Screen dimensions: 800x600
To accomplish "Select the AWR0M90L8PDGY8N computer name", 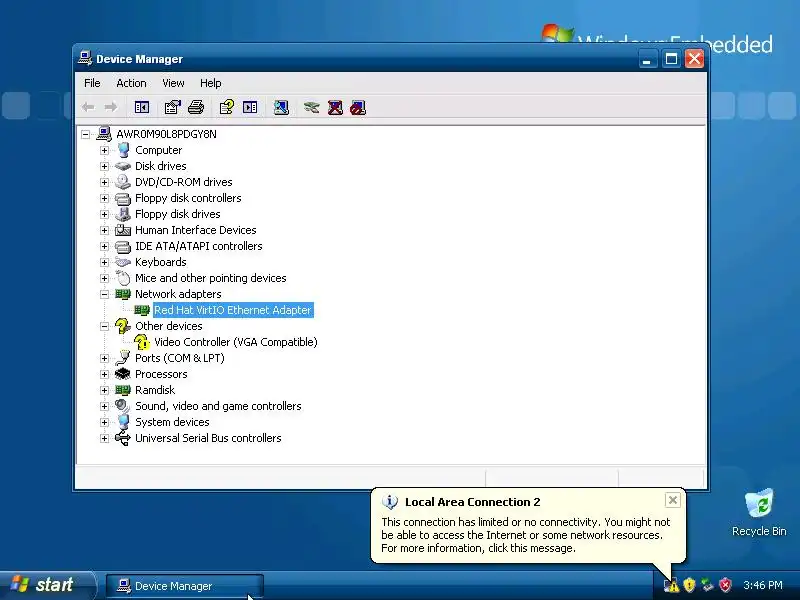I will click(166, 134).
